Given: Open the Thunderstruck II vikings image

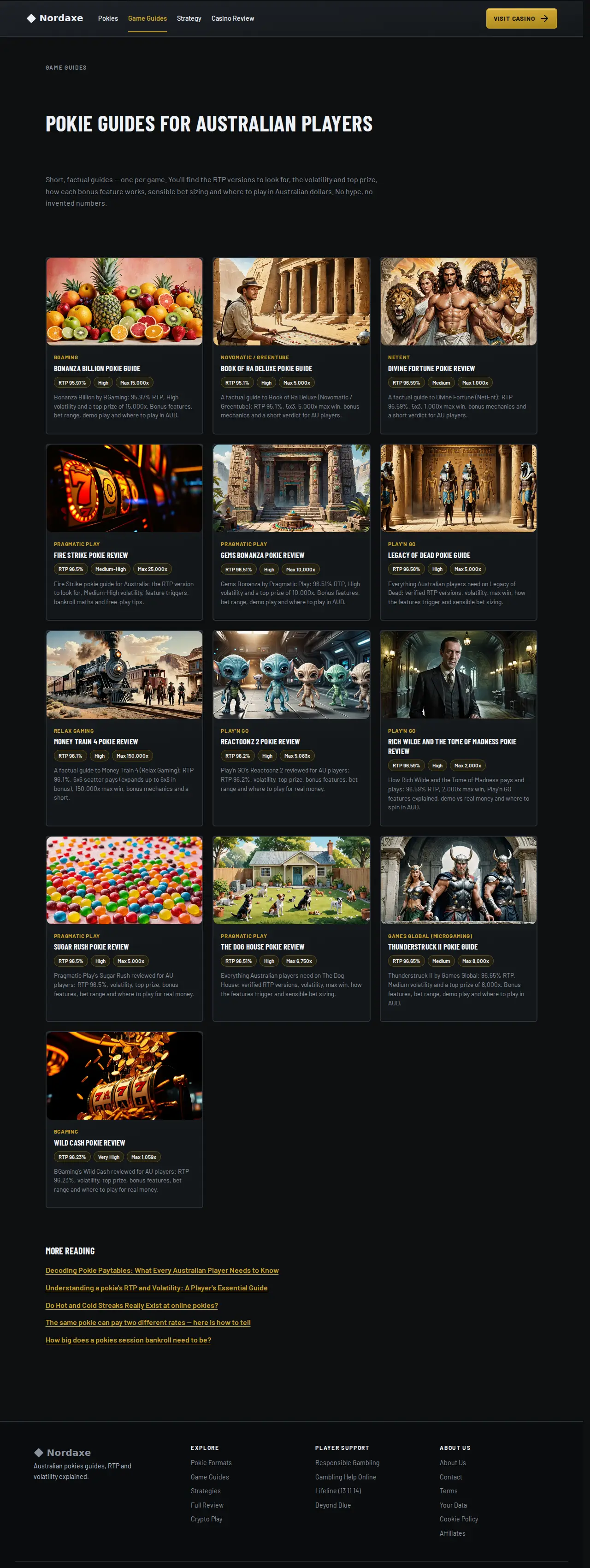Looking at the screenshot, I should 459,880.
